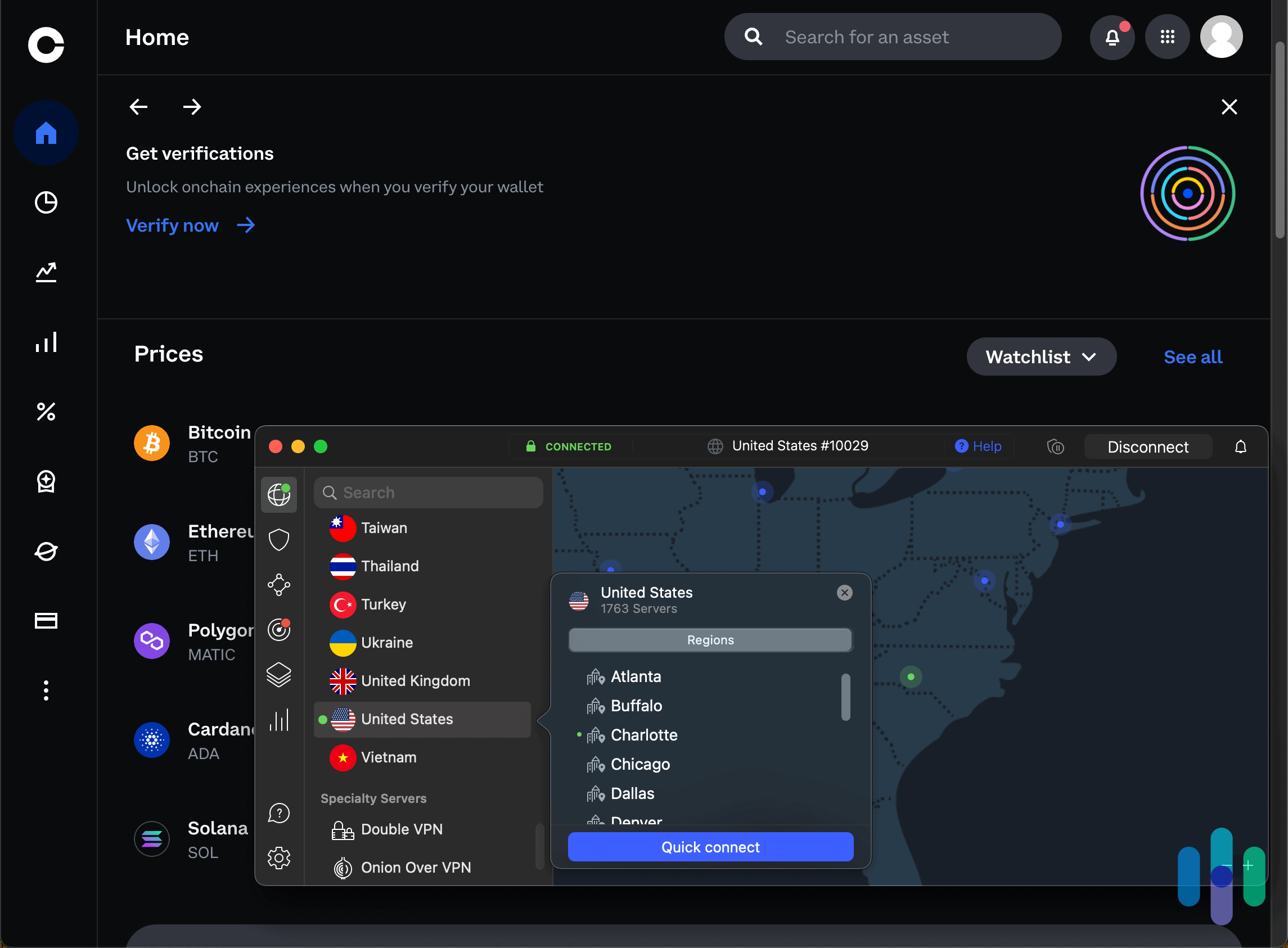
Task: Click Quick connect button
Action: click(x=710, y=847)
